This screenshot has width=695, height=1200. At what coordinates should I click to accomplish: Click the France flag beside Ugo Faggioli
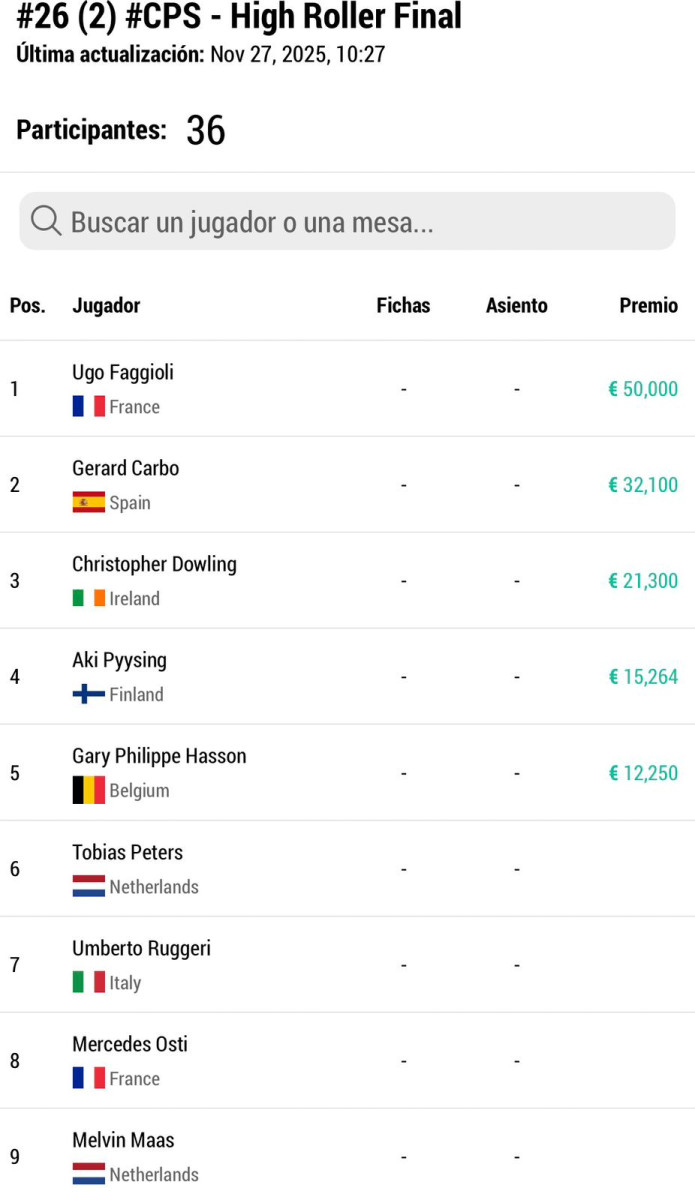(x=88, y=406)
